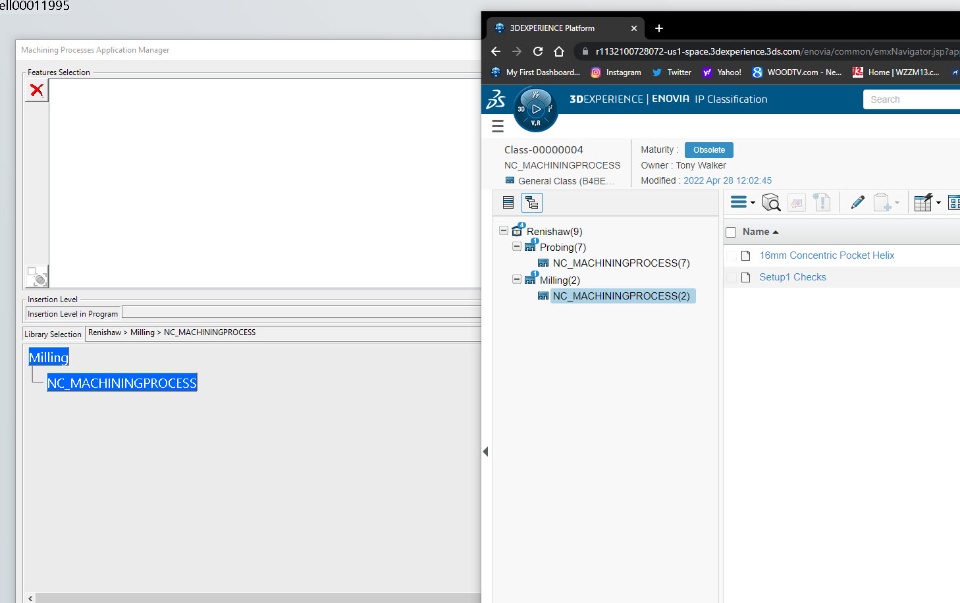This screenshot has height=603, width=960.
Task: Open the add-document dropdown in toolbar
Action: pos(886,203)
